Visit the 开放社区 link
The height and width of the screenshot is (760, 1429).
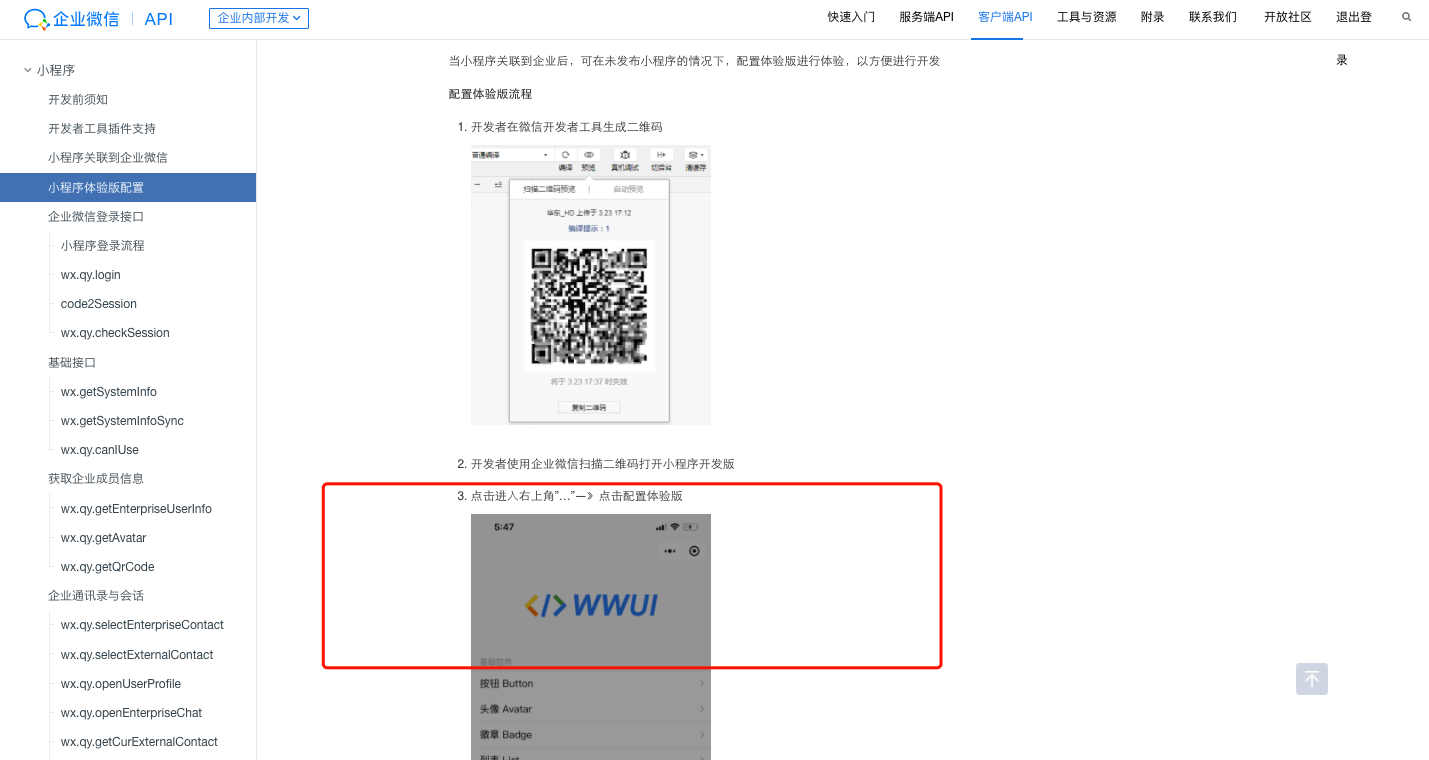[x=1288, y=17]
